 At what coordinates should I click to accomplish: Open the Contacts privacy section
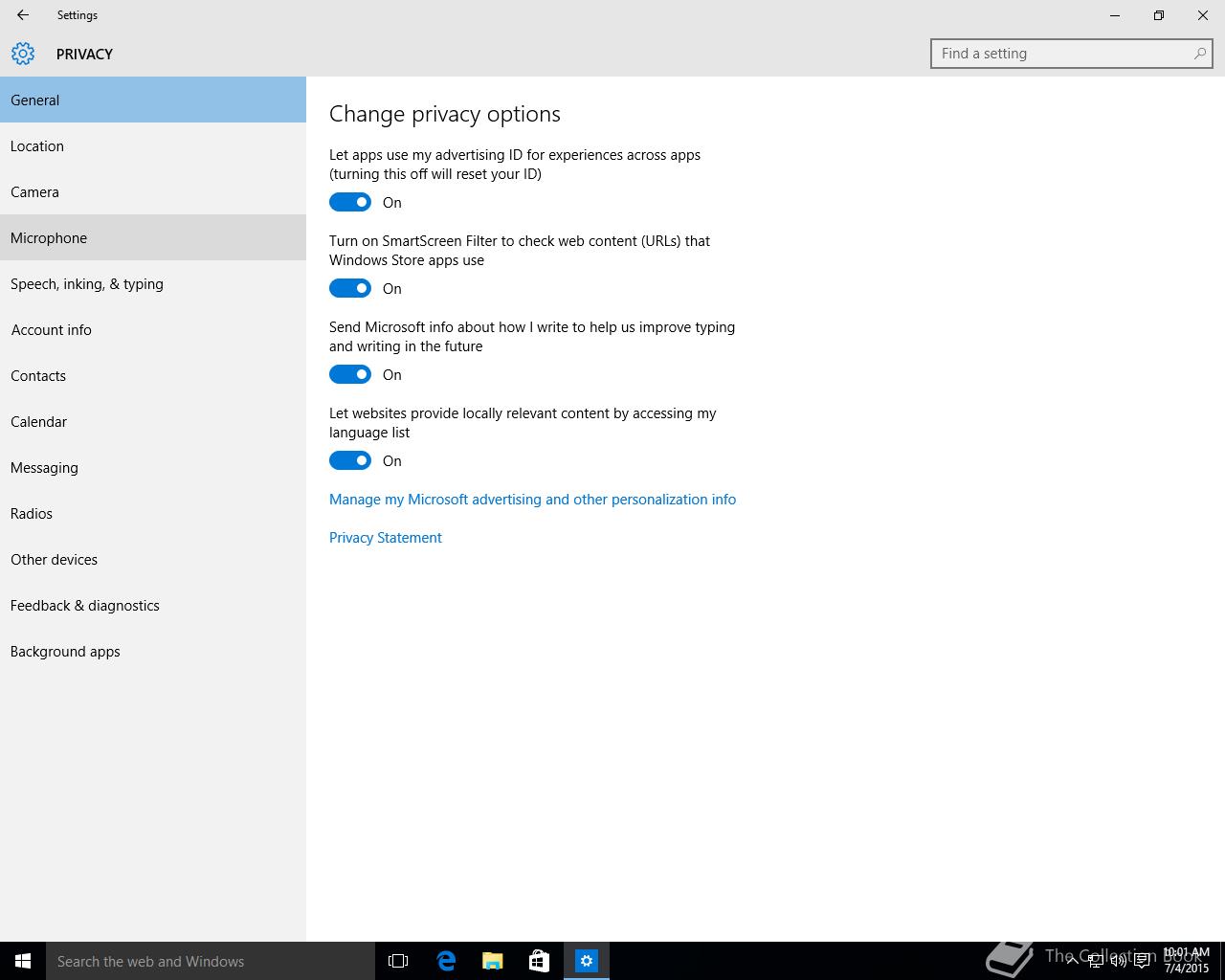(x=153, y=375)
